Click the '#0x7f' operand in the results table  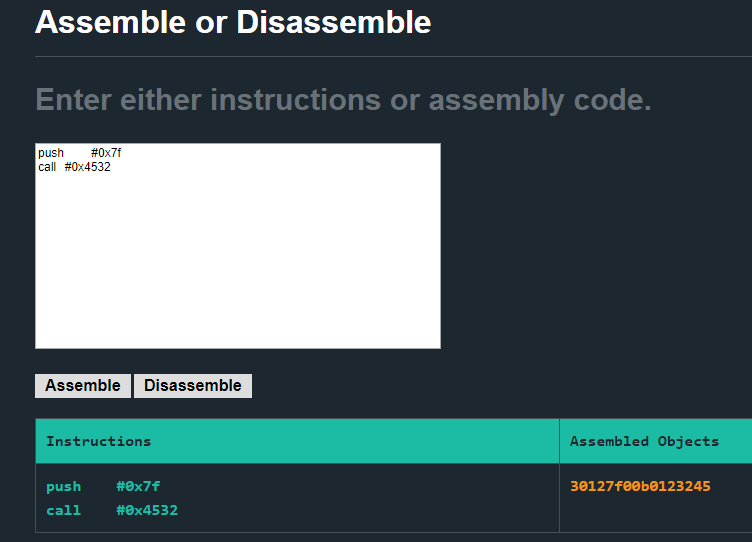click(x=138, y=486)
